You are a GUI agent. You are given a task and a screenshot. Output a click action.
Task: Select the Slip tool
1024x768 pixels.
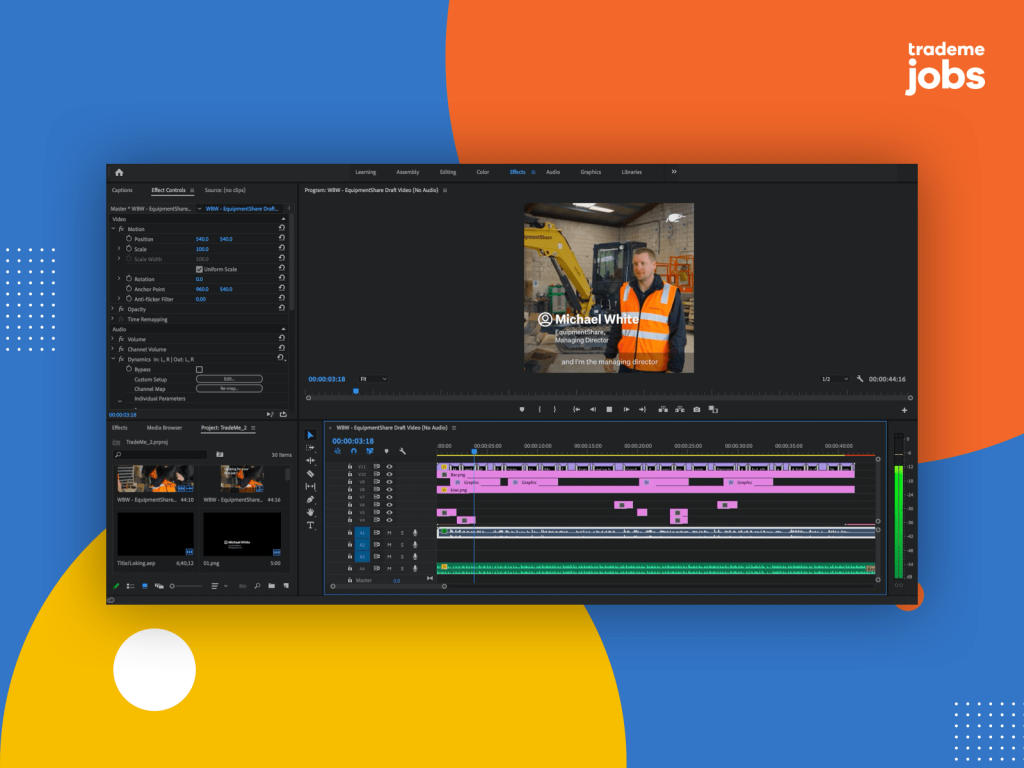coord(310,487)
